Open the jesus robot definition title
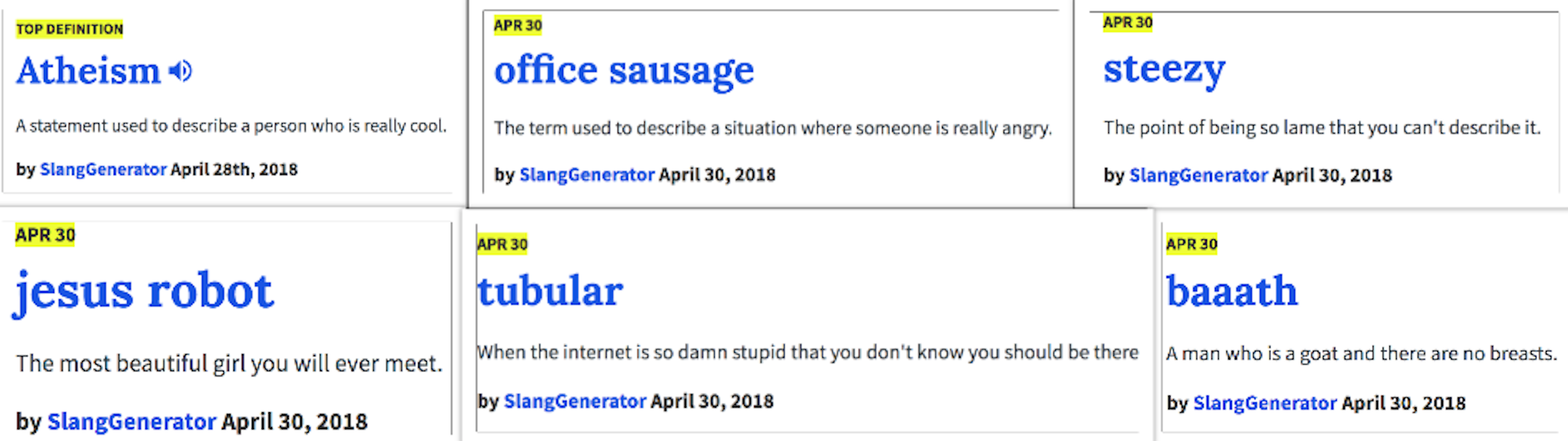The image size is (1568, 441). tap(144, 293)
